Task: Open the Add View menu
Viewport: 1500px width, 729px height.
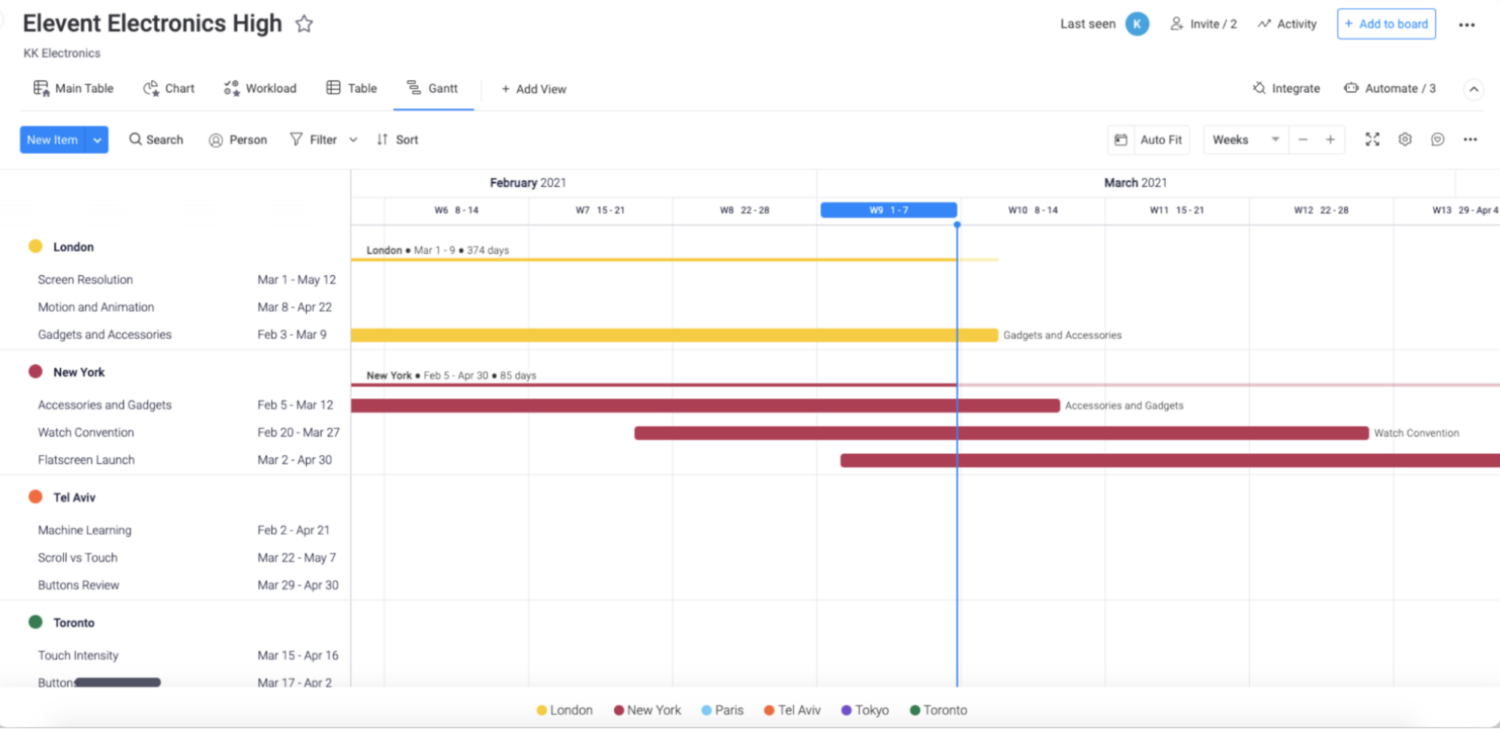Action: (x=534, y=88)
